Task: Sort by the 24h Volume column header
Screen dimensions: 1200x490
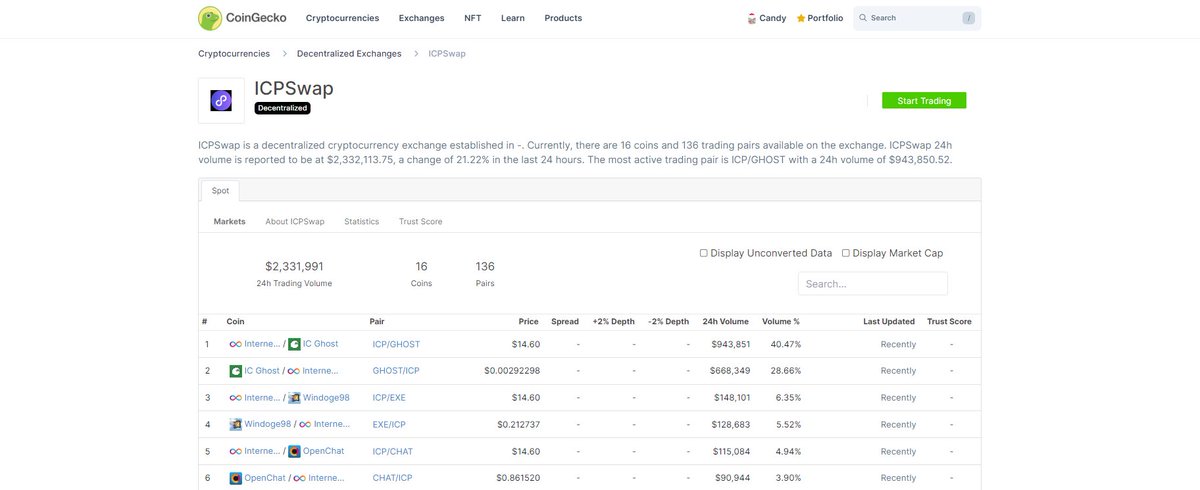Action: click(726, 322)
